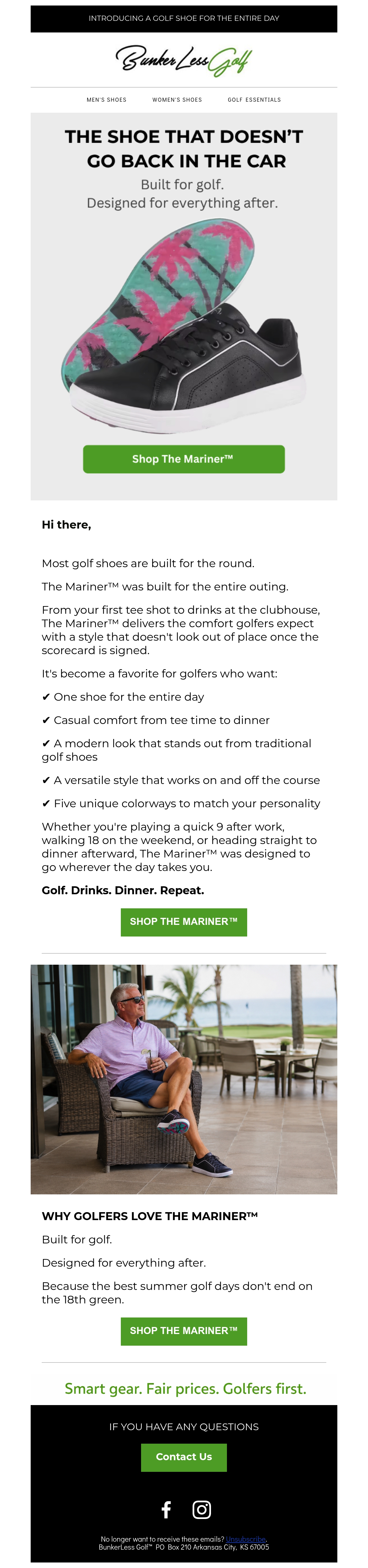
Task: Click the green Contact Us button
Action: coord(183,1457)
